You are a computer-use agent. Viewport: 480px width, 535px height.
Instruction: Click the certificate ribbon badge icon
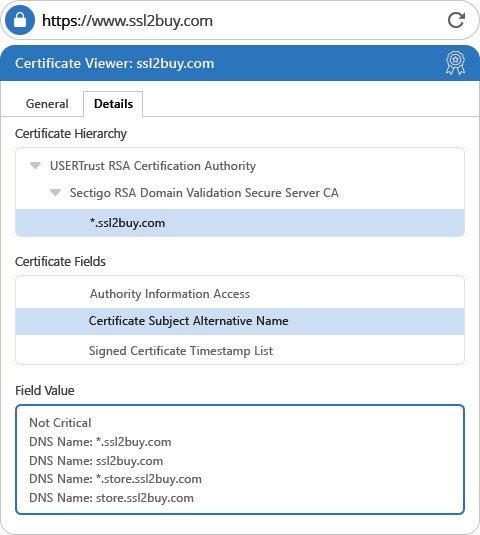[x=455, y=63]
